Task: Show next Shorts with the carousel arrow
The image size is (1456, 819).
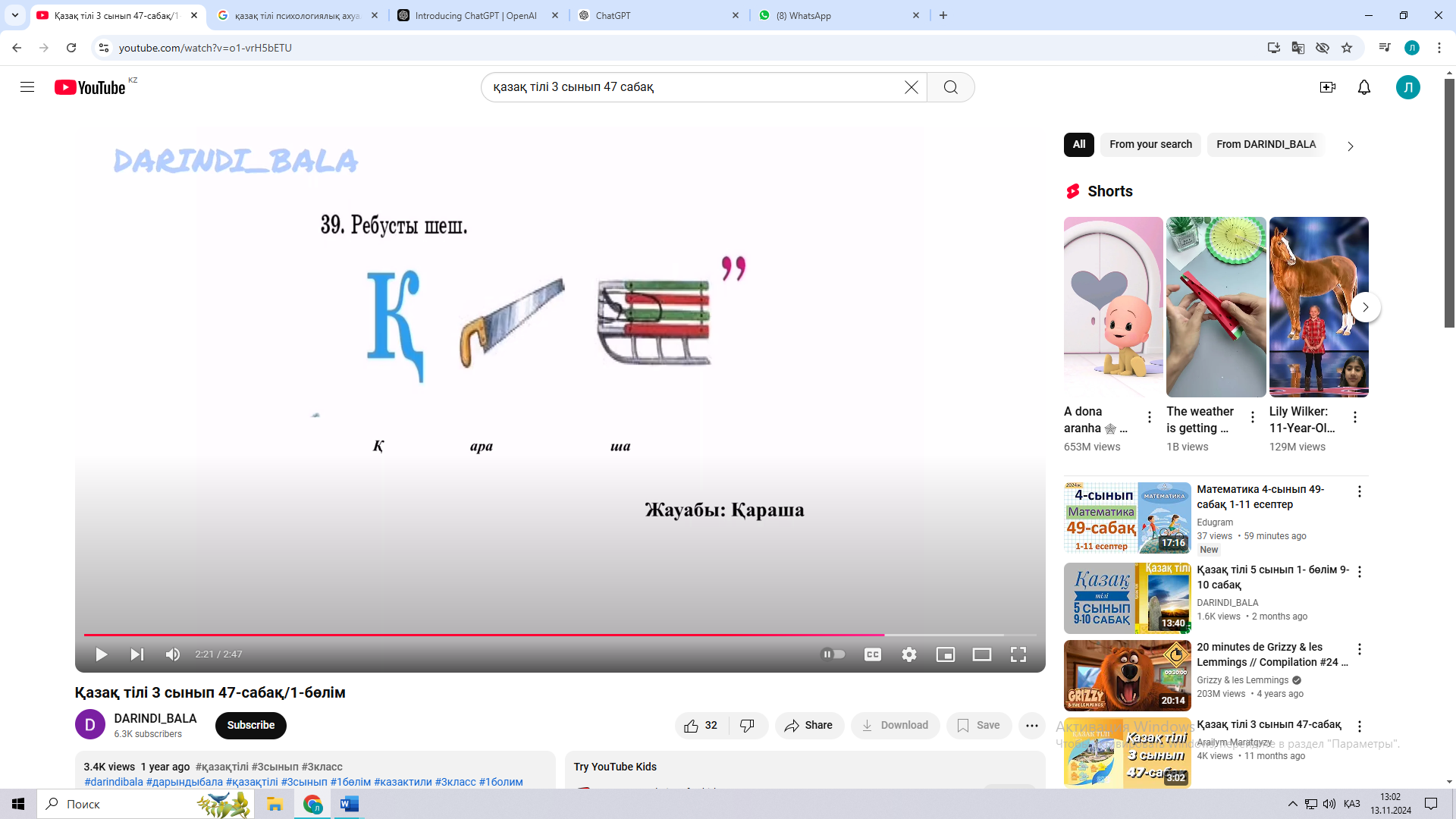Action: click(1365, 307)
